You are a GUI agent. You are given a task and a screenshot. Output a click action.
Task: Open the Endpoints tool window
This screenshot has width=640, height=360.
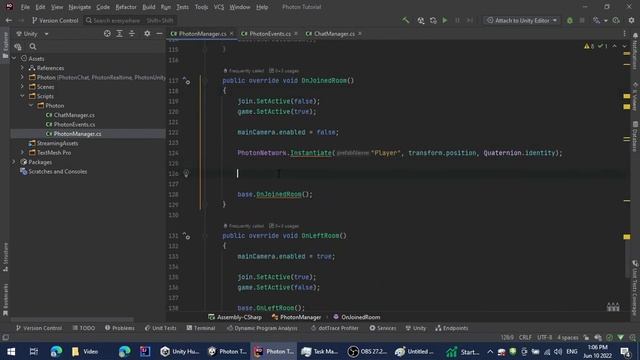tap(452, 328)
